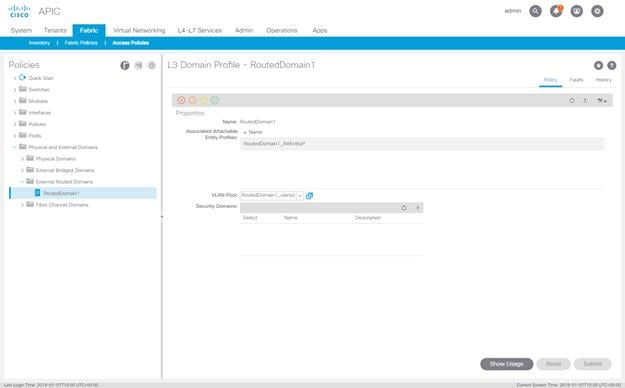Image resolution: width=625 pixels, height=388 pixels.
Task: Click the middle Policies panel icon
Action: [x=138, y=65]
